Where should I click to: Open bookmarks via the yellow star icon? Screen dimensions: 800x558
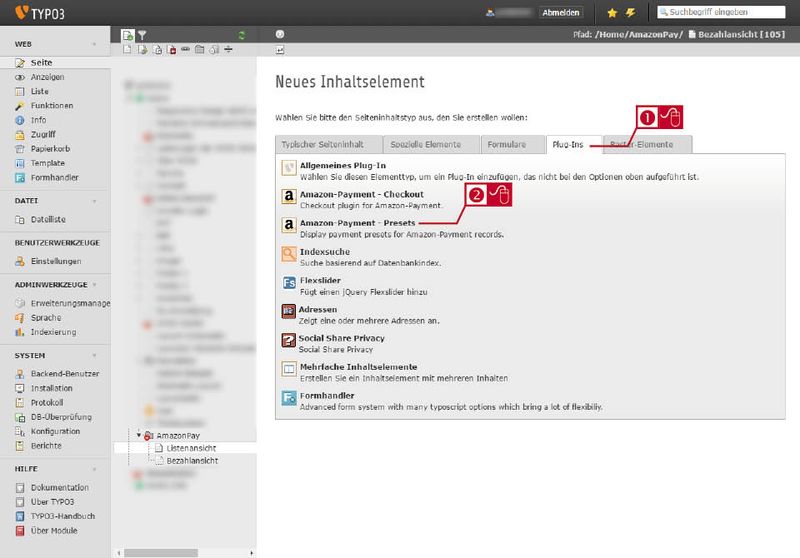[612, 13]
